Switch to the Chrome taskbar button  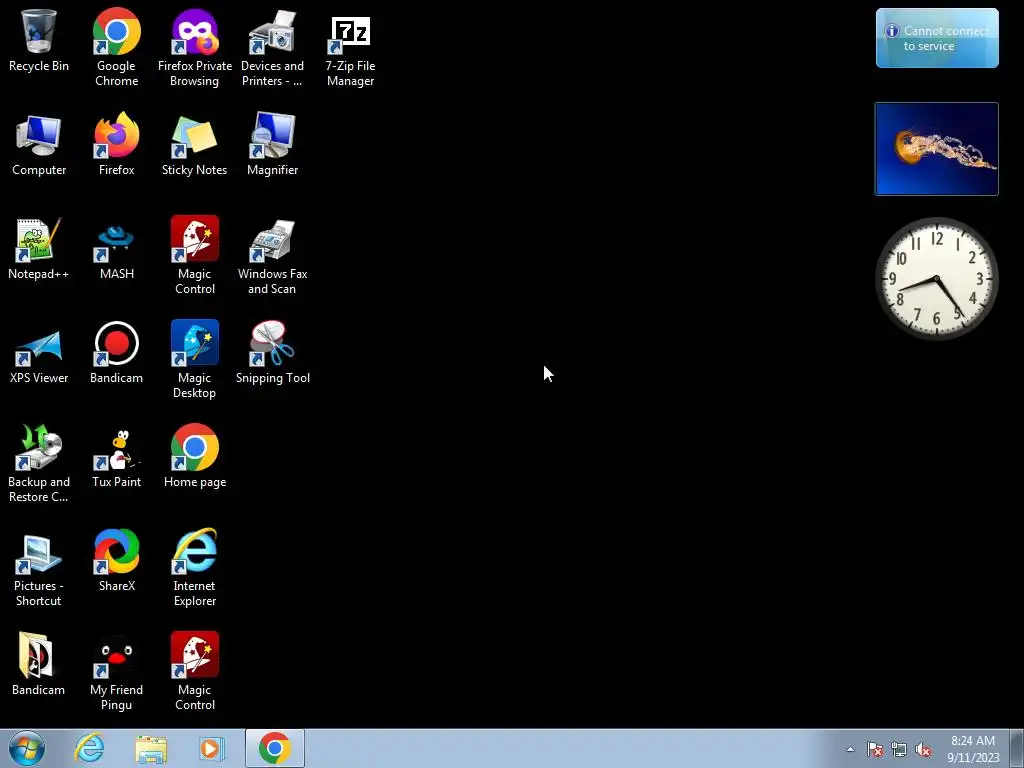click(x=275, y=748)
